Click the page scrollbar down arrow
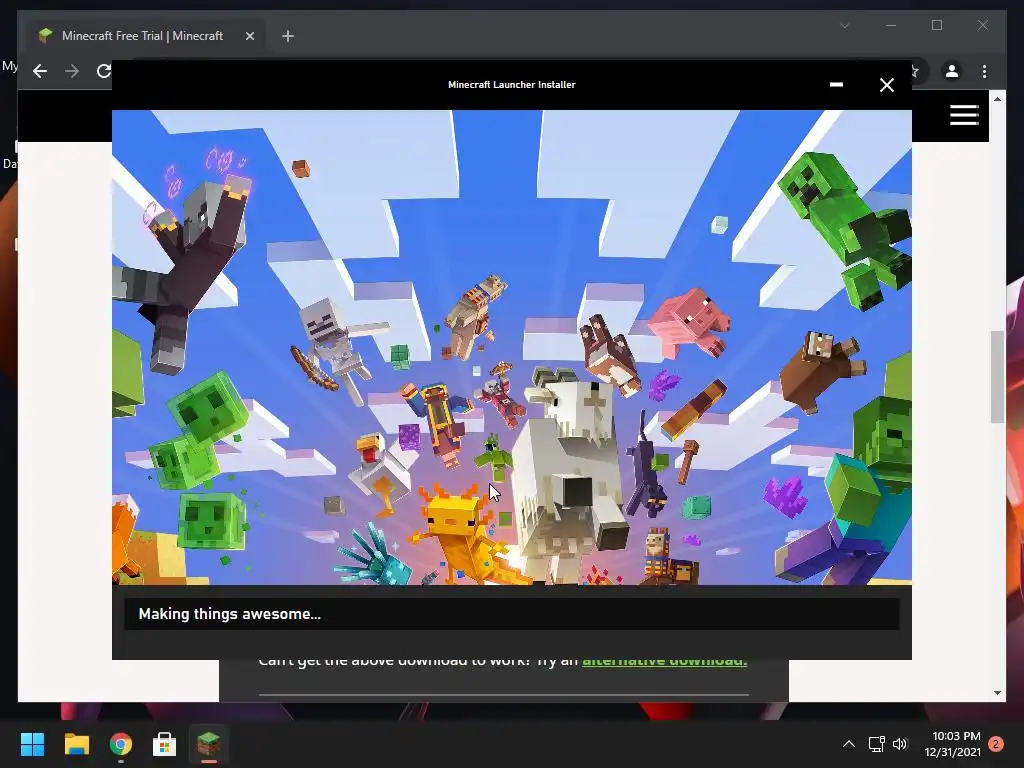Screen dimensions: 1024x768 (x=997, y=693)
